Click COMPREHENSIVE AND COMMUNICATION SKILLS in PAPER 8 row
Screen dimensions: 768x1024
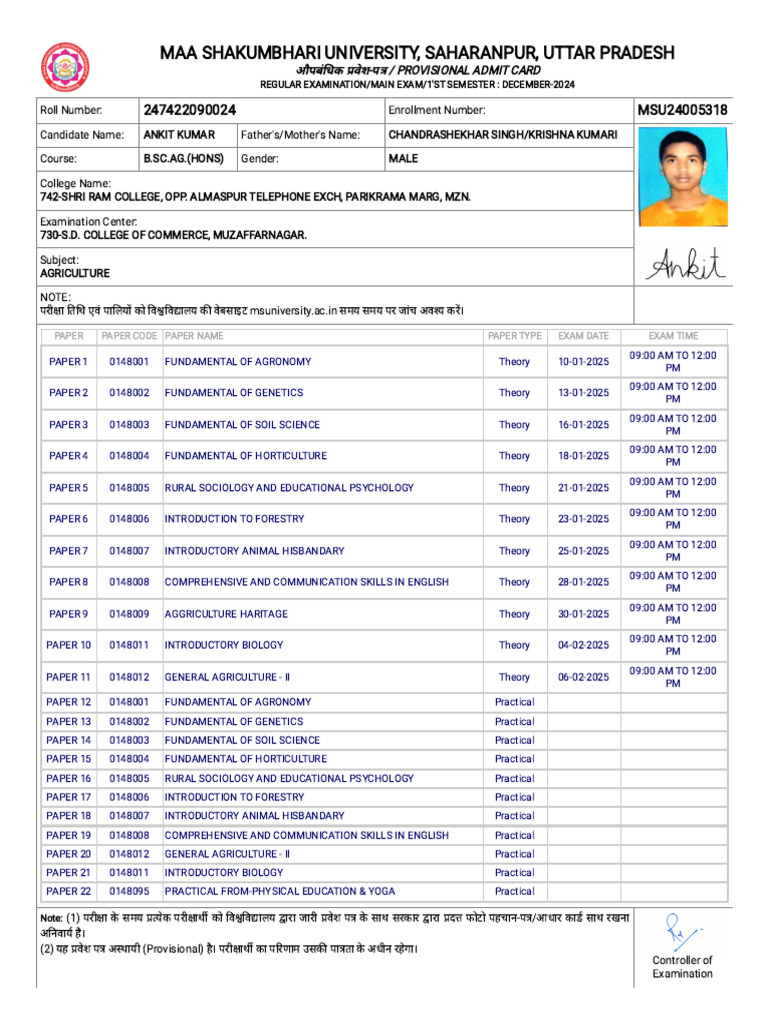(x=307, y=582)
